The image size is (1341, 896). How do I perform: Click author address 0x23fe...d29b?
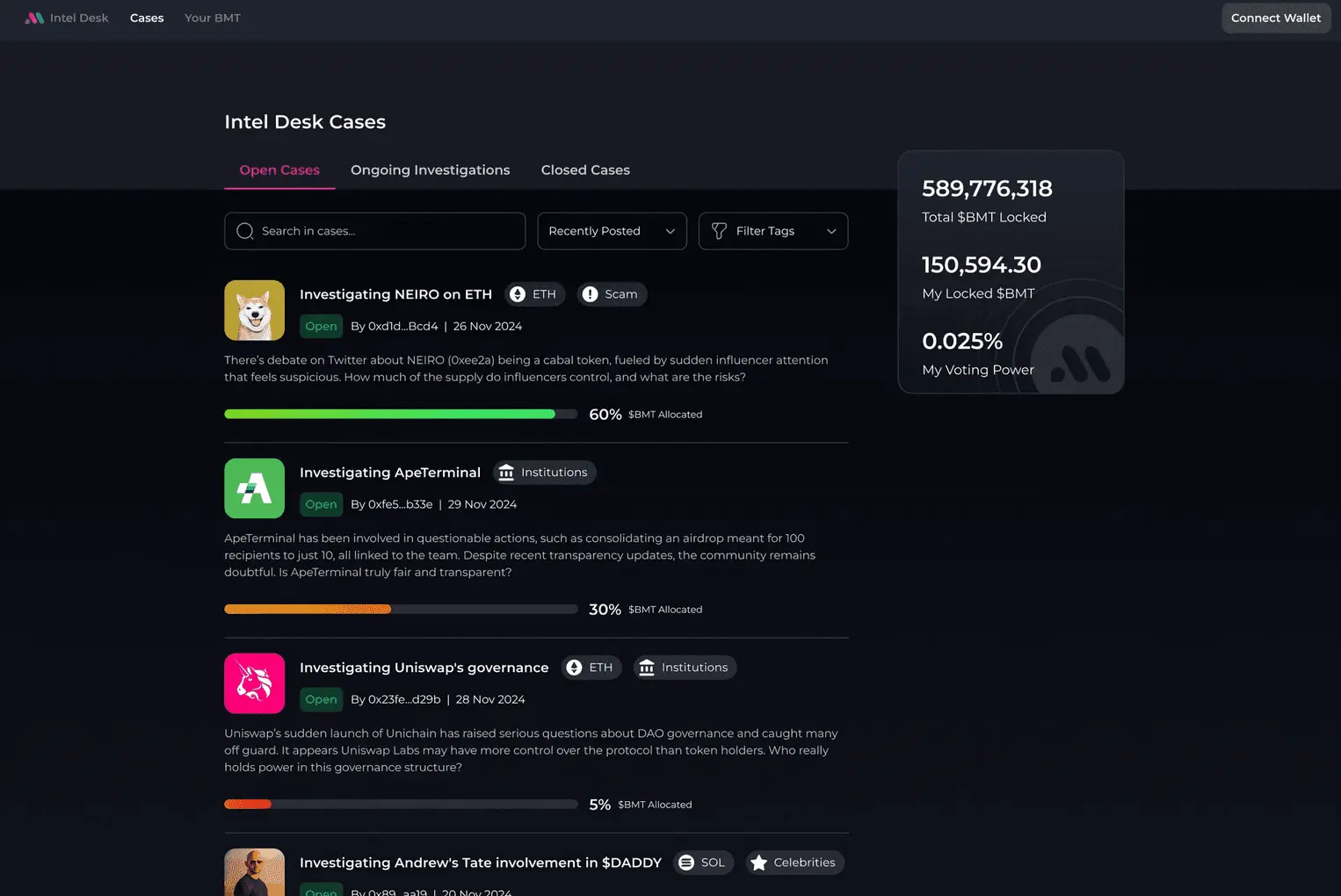[x=404, y=699]
